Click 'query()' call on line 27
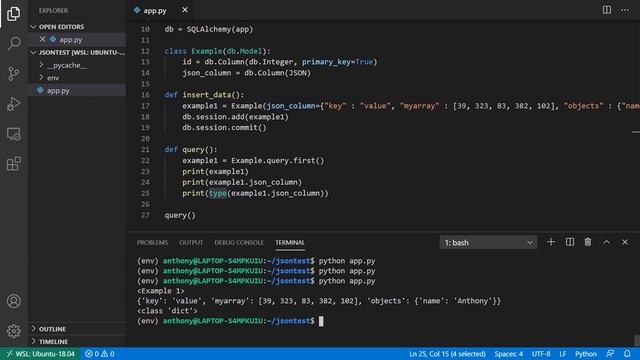 pyautogui.click(x=180, y=215)
